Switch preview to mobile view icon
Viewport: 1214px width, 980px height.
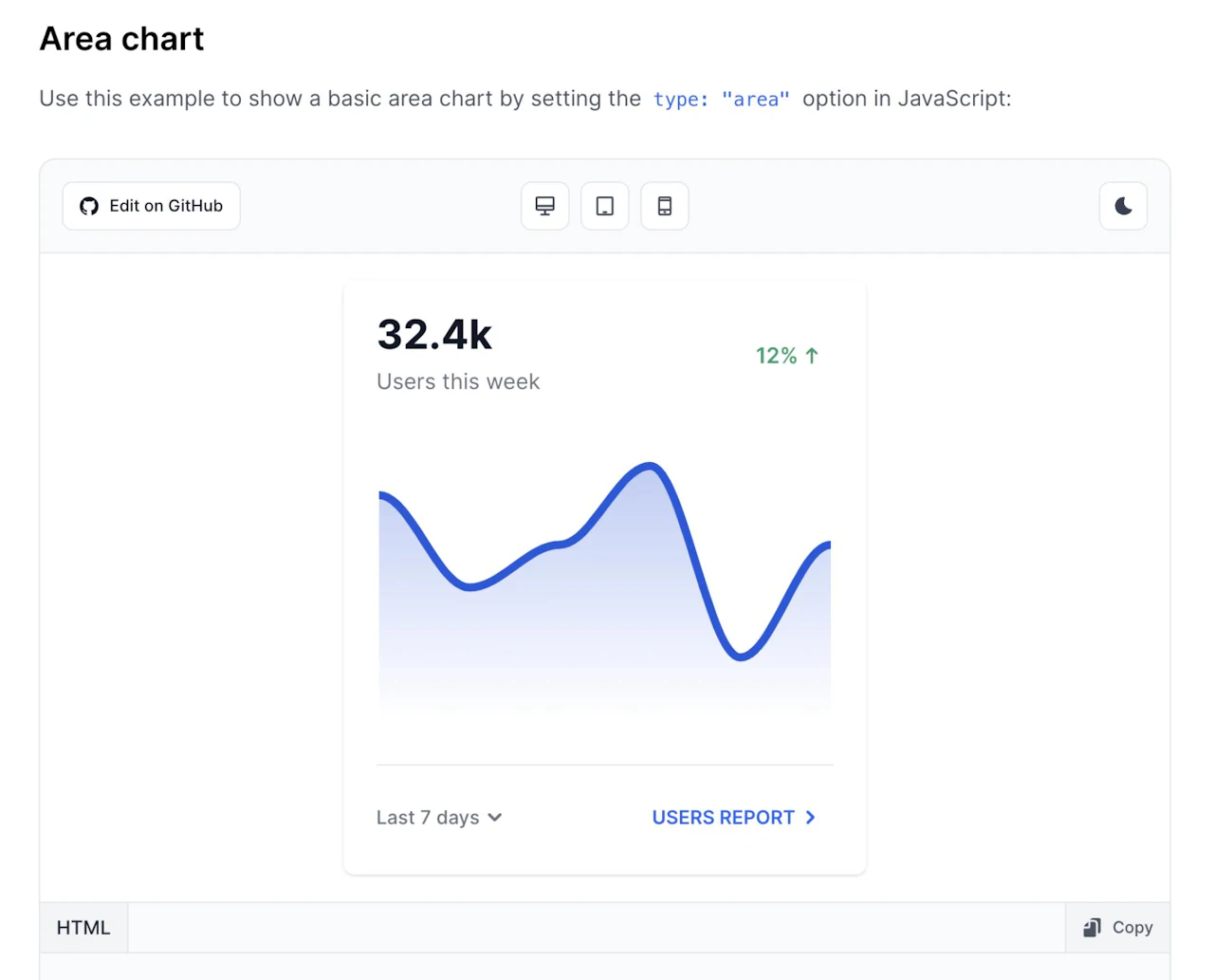click(x=665, y=206)
